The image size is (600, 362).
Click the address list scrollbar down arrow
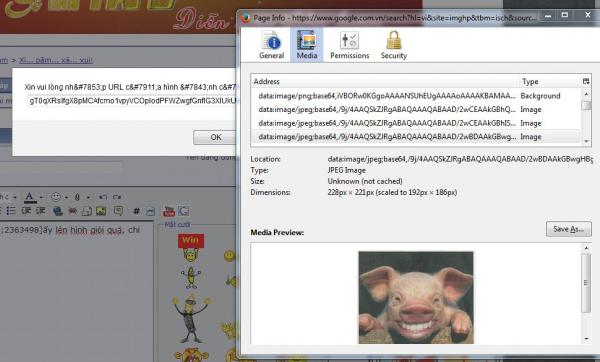(x=586, y=142)
